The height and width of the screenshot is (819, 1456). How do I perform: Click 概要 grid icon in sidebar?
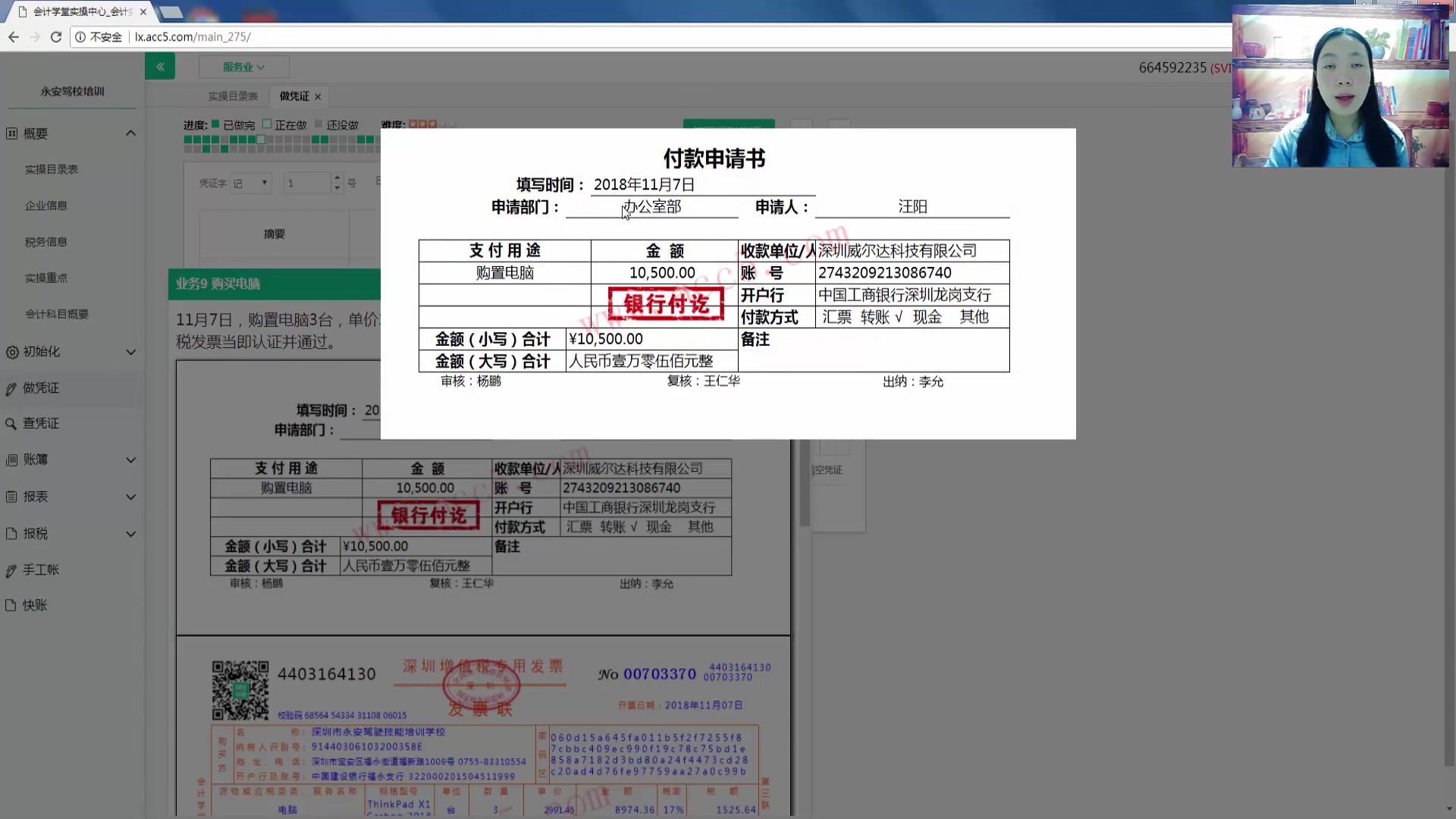[x=11, y=133]
